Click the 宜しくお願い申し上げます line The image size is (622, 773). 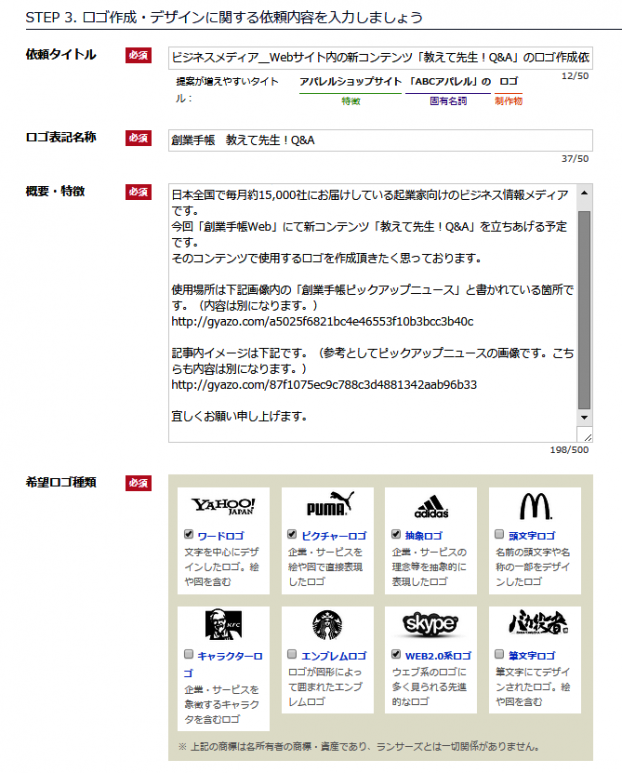tap(239, 417)
